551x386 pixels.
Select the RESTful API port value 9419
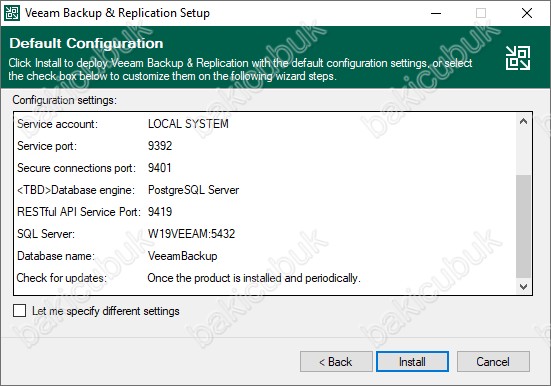pos(160,212)
